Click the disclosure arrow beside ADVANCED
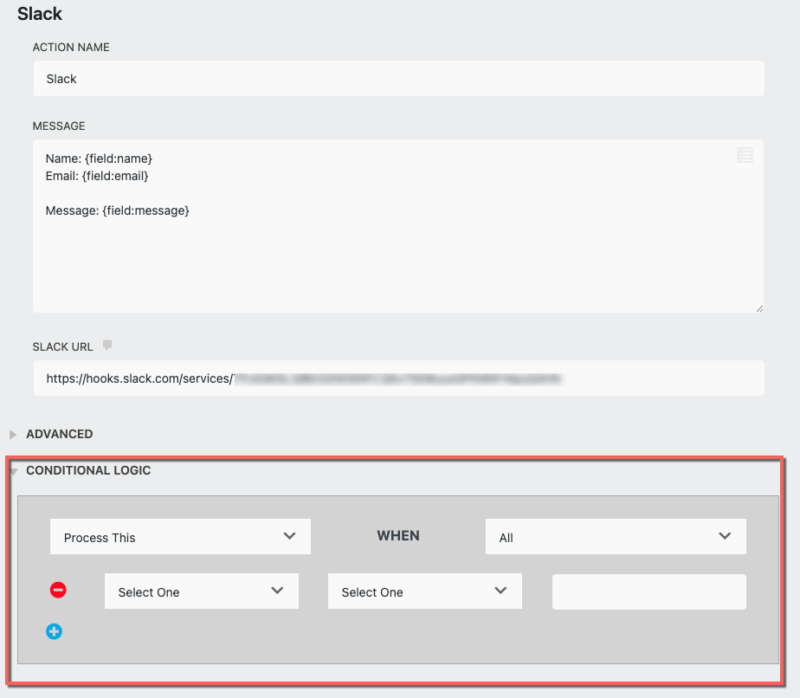 click(13, 434)
